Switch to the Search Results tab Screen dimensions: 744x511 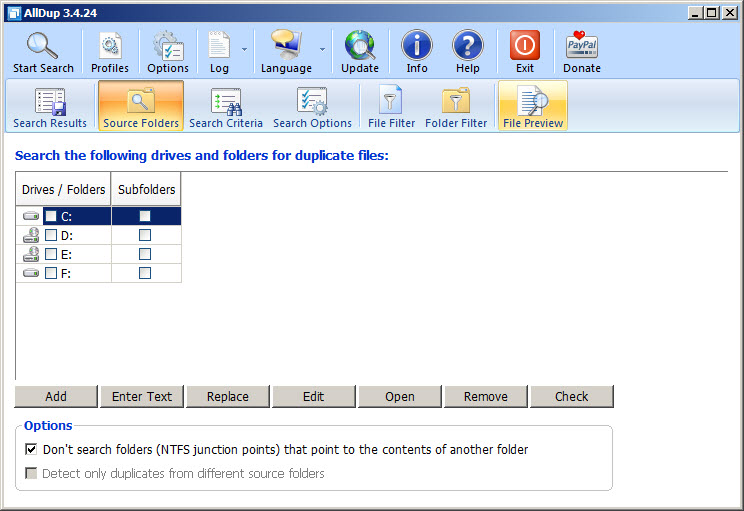point(50,106)
